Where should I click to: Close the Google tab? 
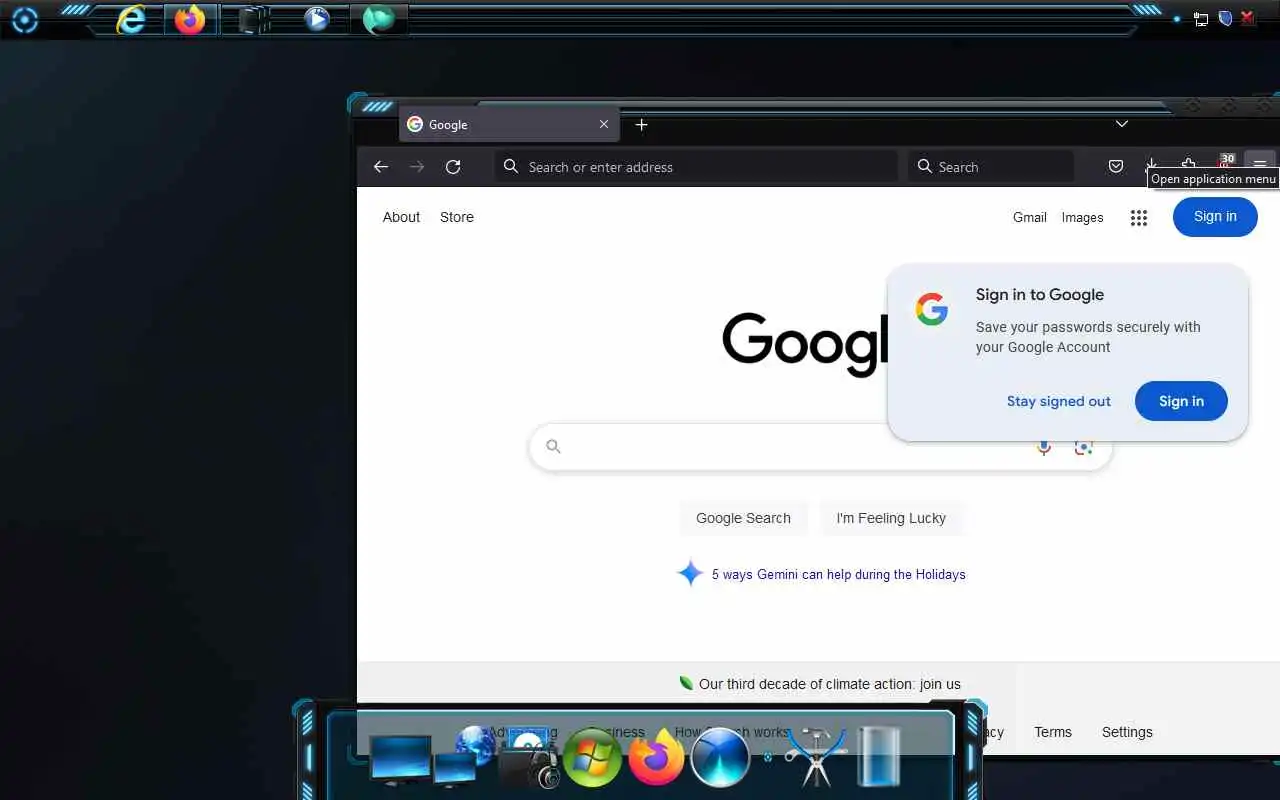tap(604, 124)
